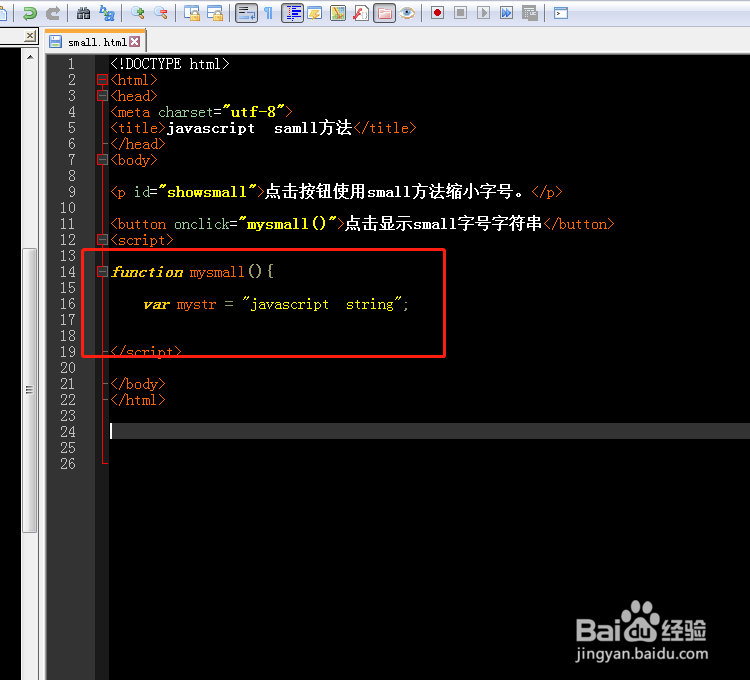750x680 pixels.
Task: Click line number 10 in the margin
Action: (x=68, y=208)
